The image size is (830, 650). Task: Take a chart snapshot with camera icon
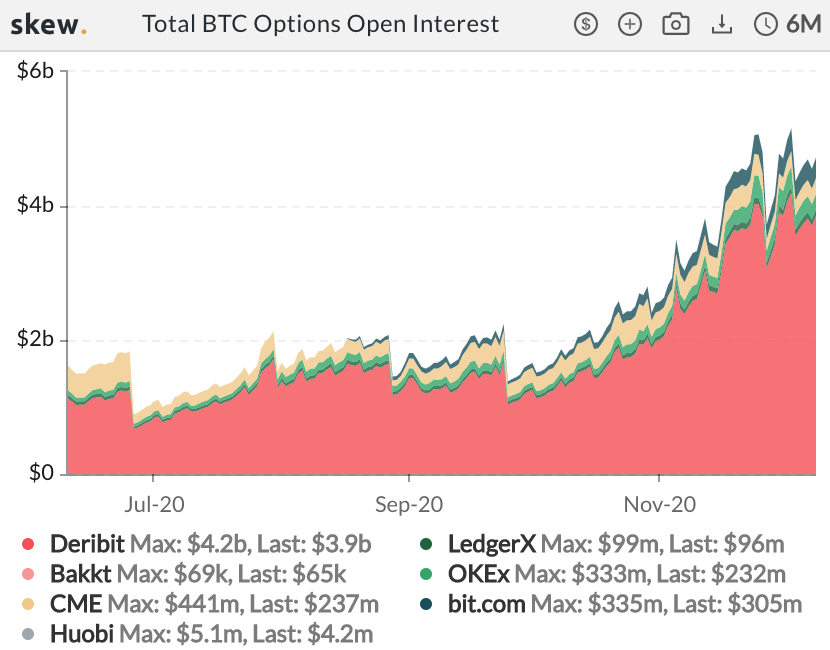pos(677,24)
